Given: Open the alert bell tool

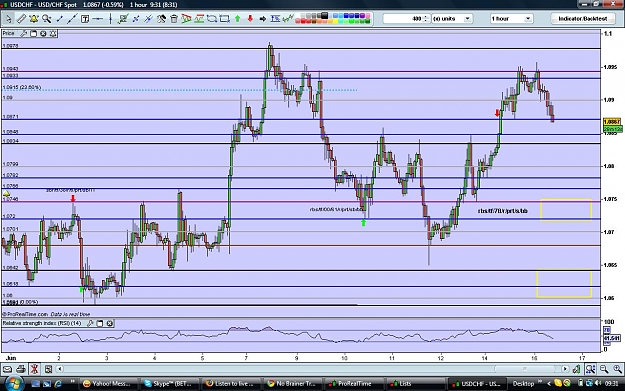Looking at the screenshot, I should (x=34, y=19).
